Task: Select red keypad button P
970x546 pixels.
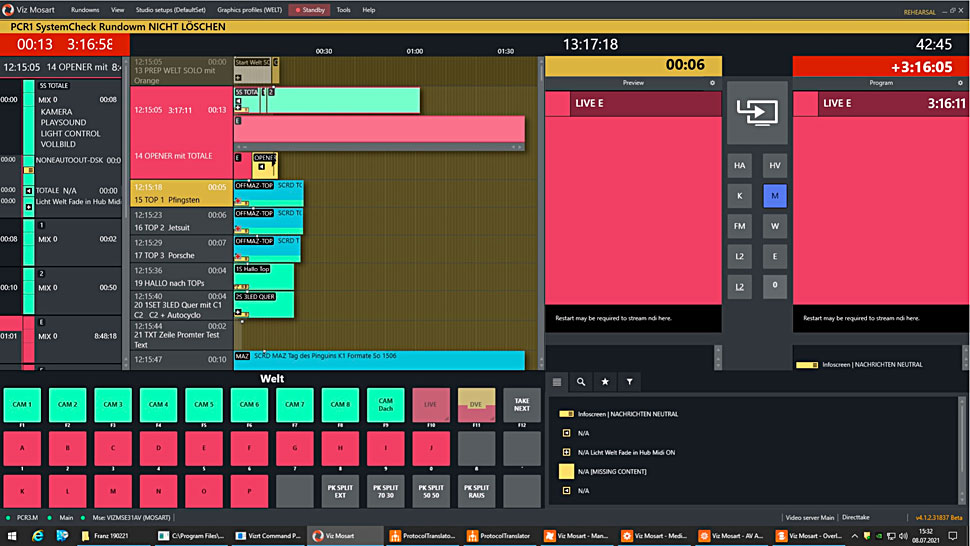Action: click(249, 492)
